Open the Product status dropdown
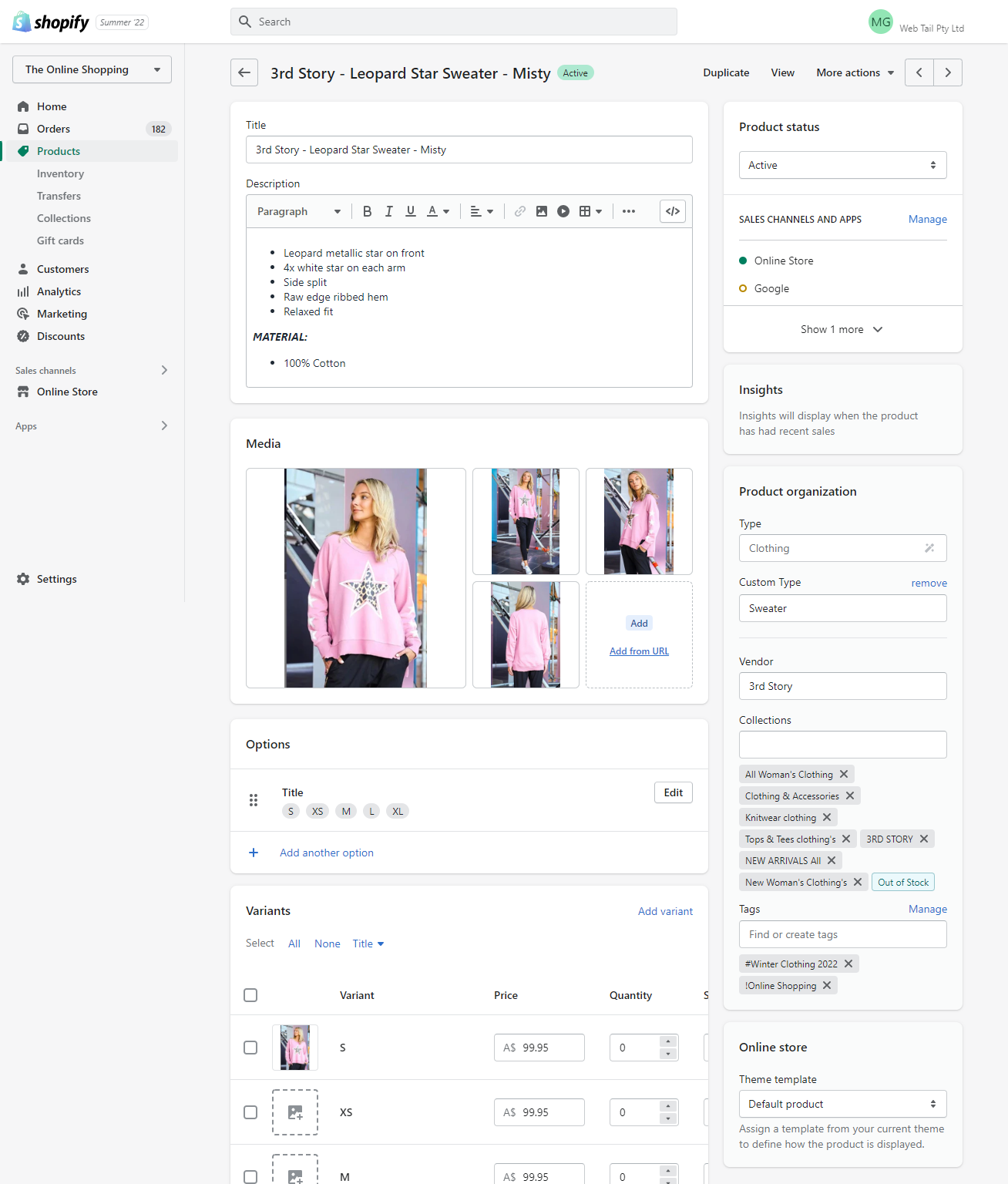The height and width of the screenshot is (1184, 1008). point(842,165)
